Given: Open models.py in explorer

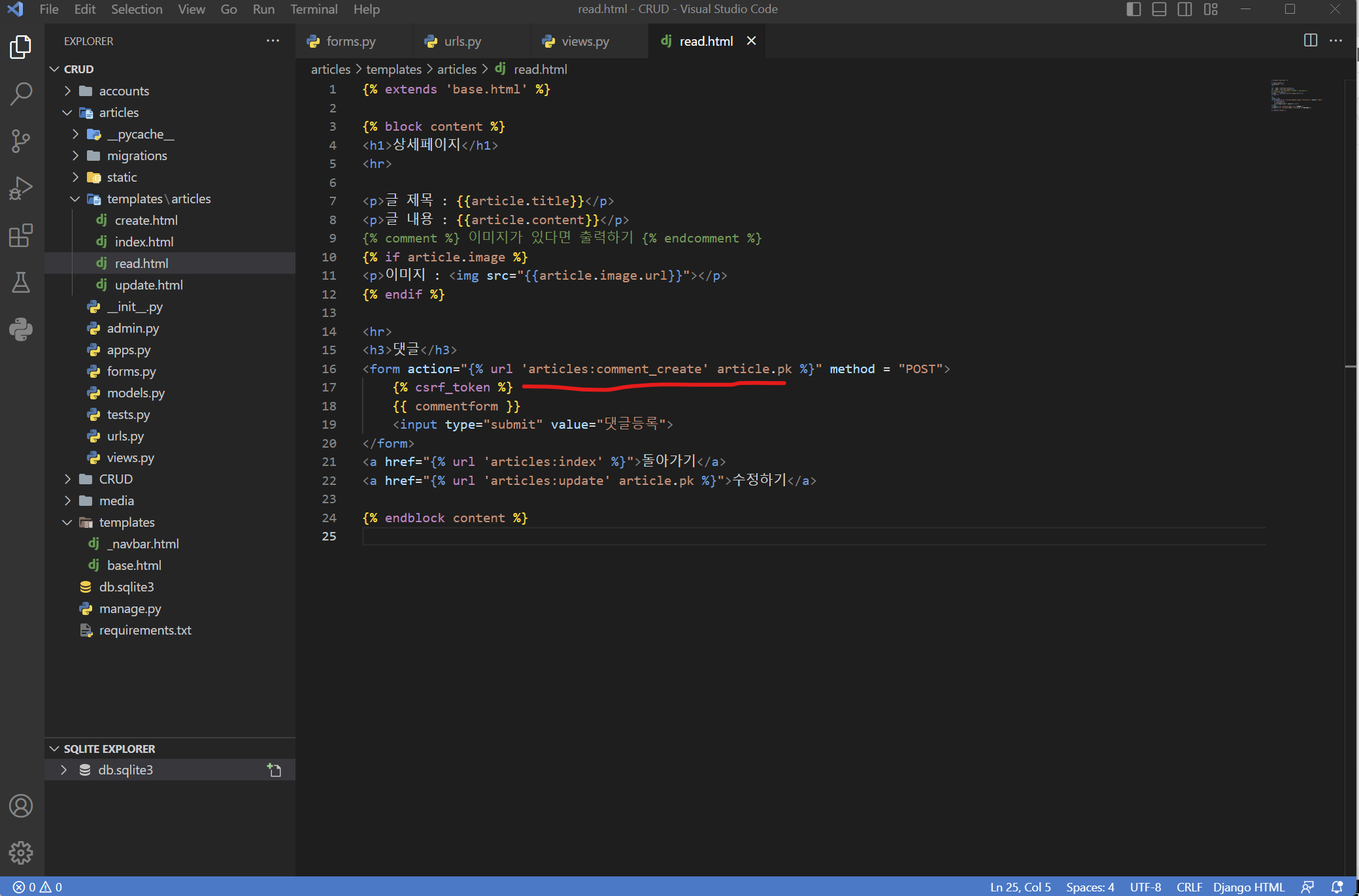Looking at the screenshot, I should (x=135, y=393).
